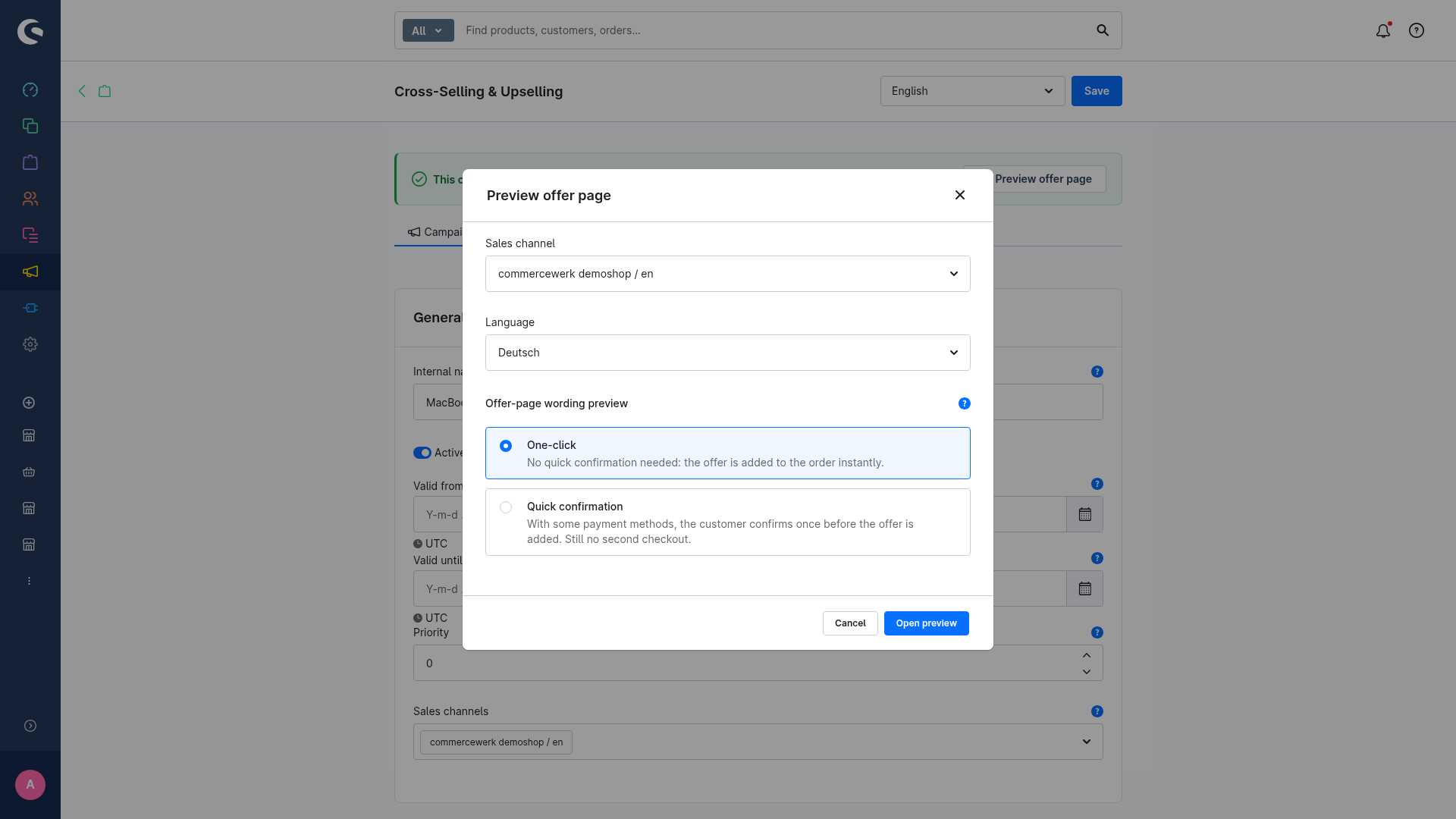
Task: Expand sidebar using the arrow circle icon
Action: (x=30, y=726)
